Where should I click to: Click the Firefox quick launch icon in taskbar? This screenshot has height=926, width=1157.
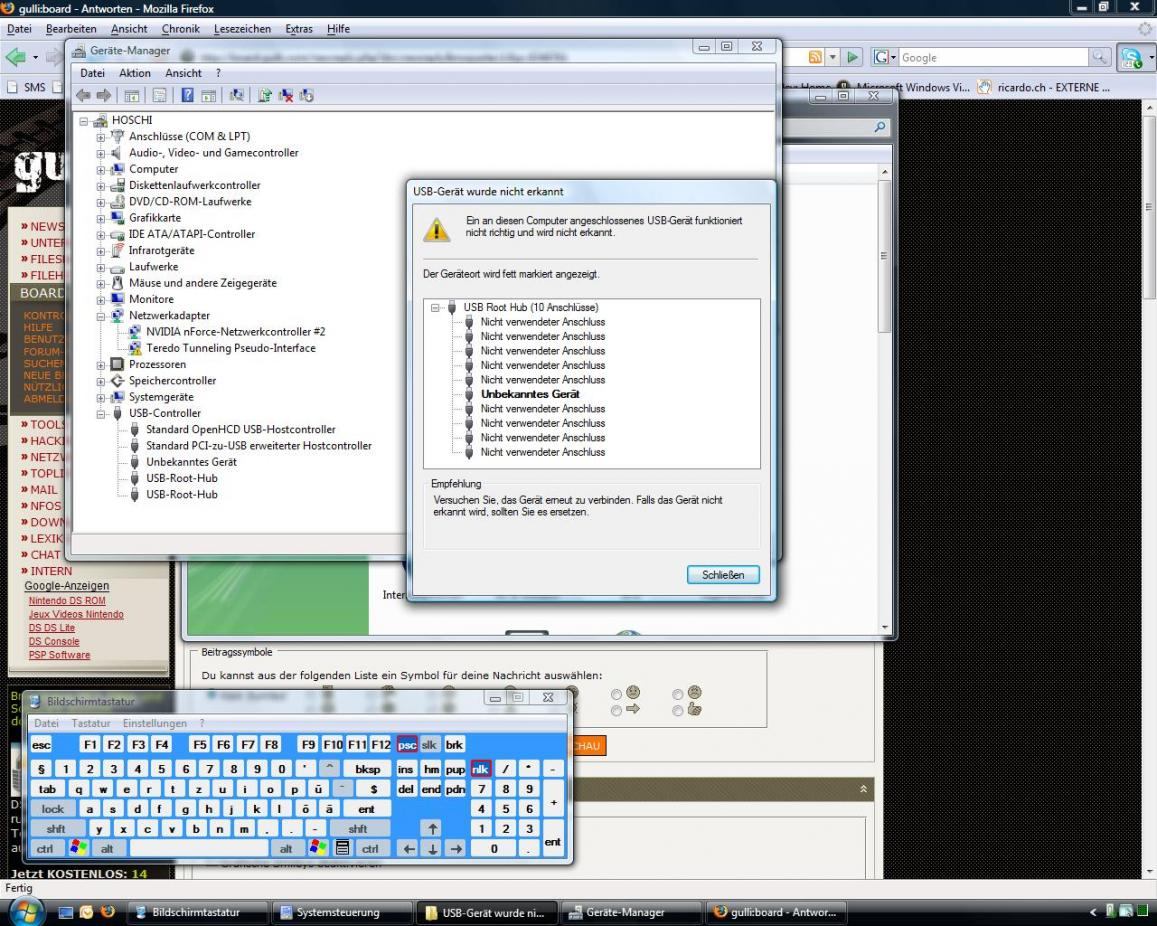pos(108,912)
